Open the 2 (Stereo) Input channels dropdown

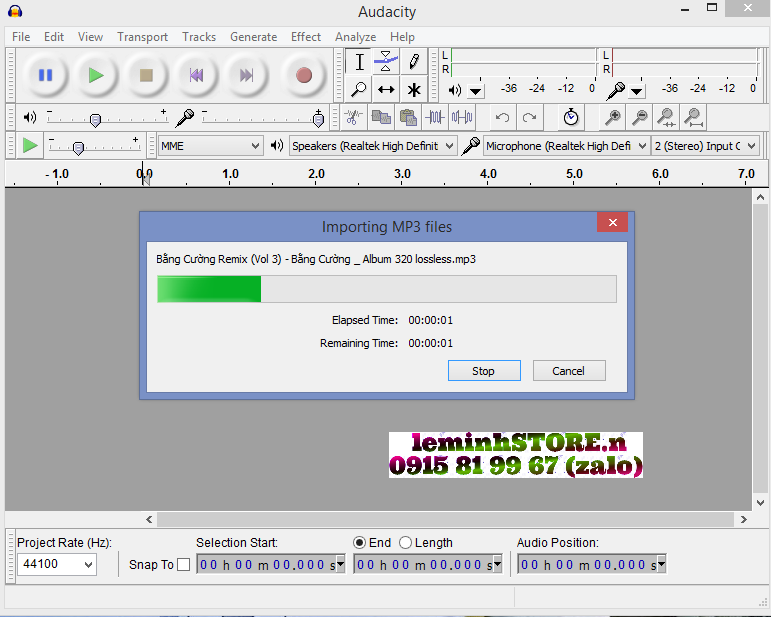(705, 146)
